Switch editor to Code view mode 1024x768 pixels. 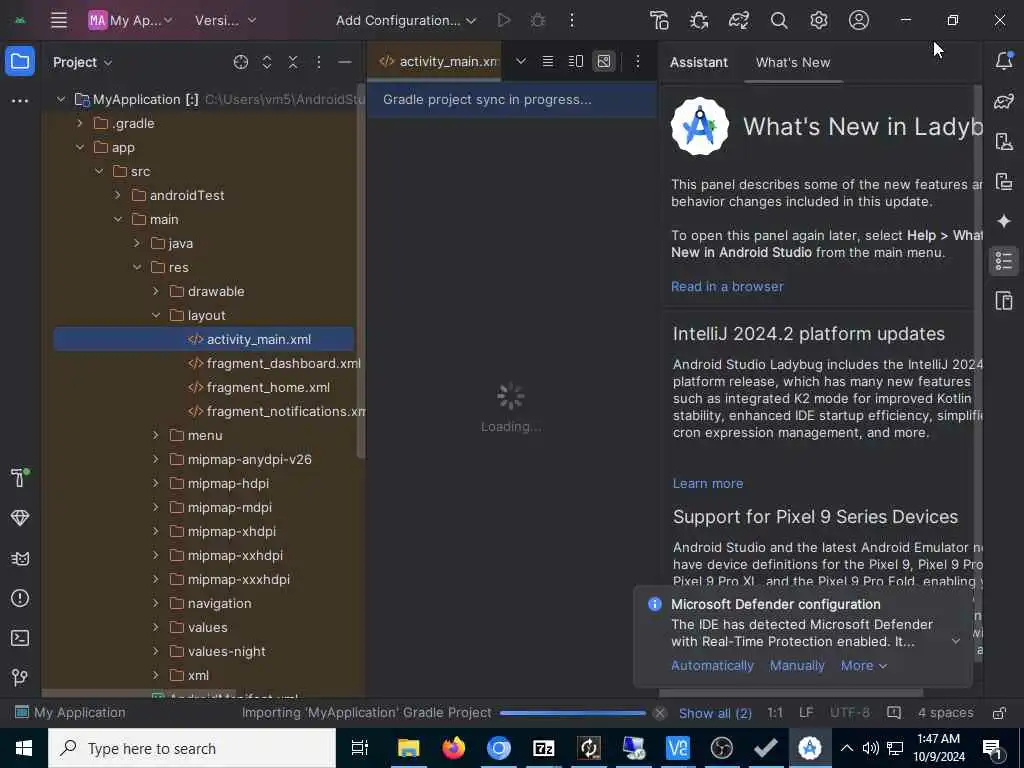click(x=547, y=61)
